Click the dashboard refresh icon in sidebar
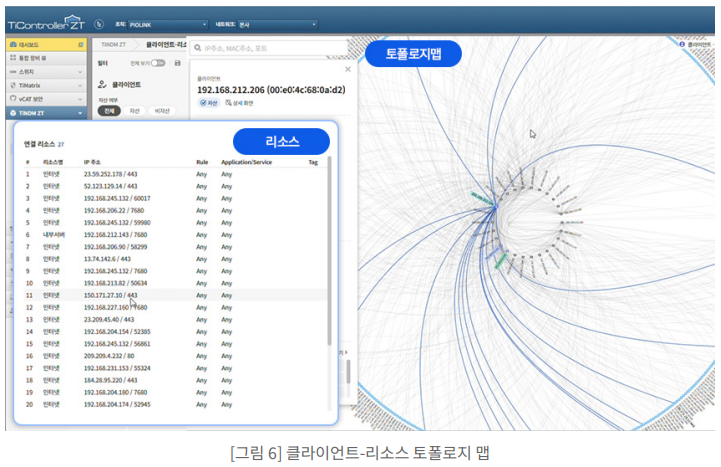Viewport: 721px width, 467px height. [80, 45]
